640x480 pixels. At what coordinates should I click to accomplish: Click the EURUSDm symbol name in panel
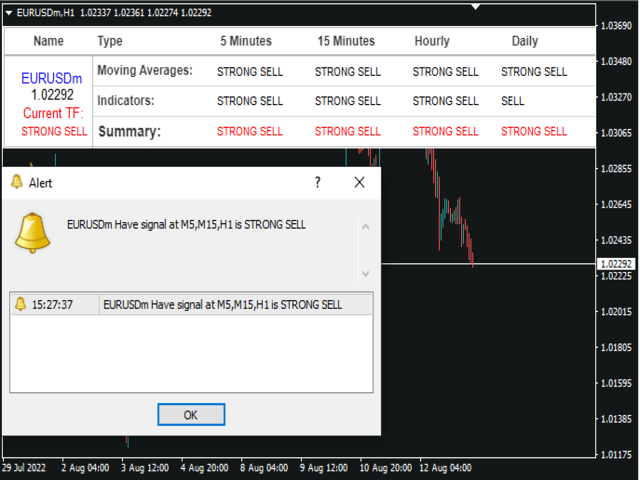[x=52, y=78]
